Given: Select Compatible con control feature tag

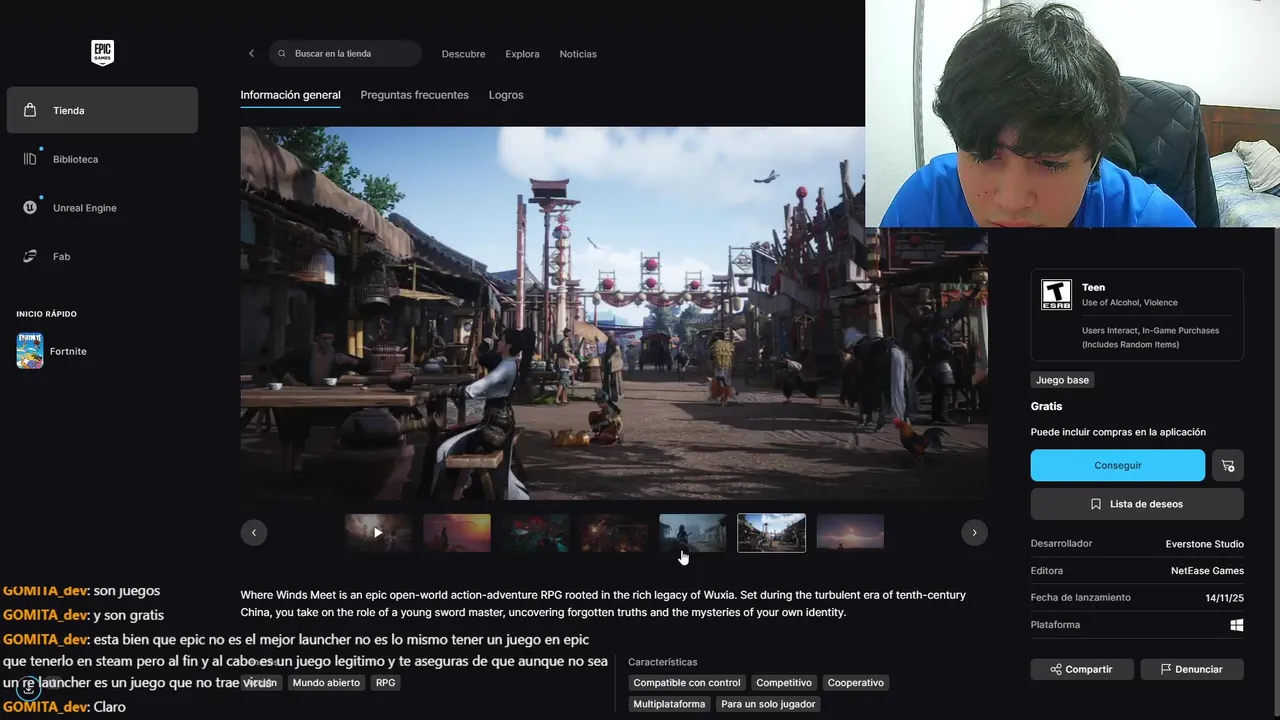Looking at the screenshot, I should pyautogui.click(x=687, y=683).
